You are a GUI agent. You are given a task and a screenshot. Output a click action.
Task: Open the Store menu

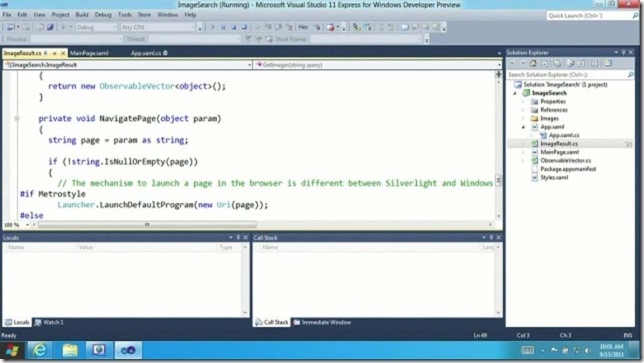tap(144, 15)
